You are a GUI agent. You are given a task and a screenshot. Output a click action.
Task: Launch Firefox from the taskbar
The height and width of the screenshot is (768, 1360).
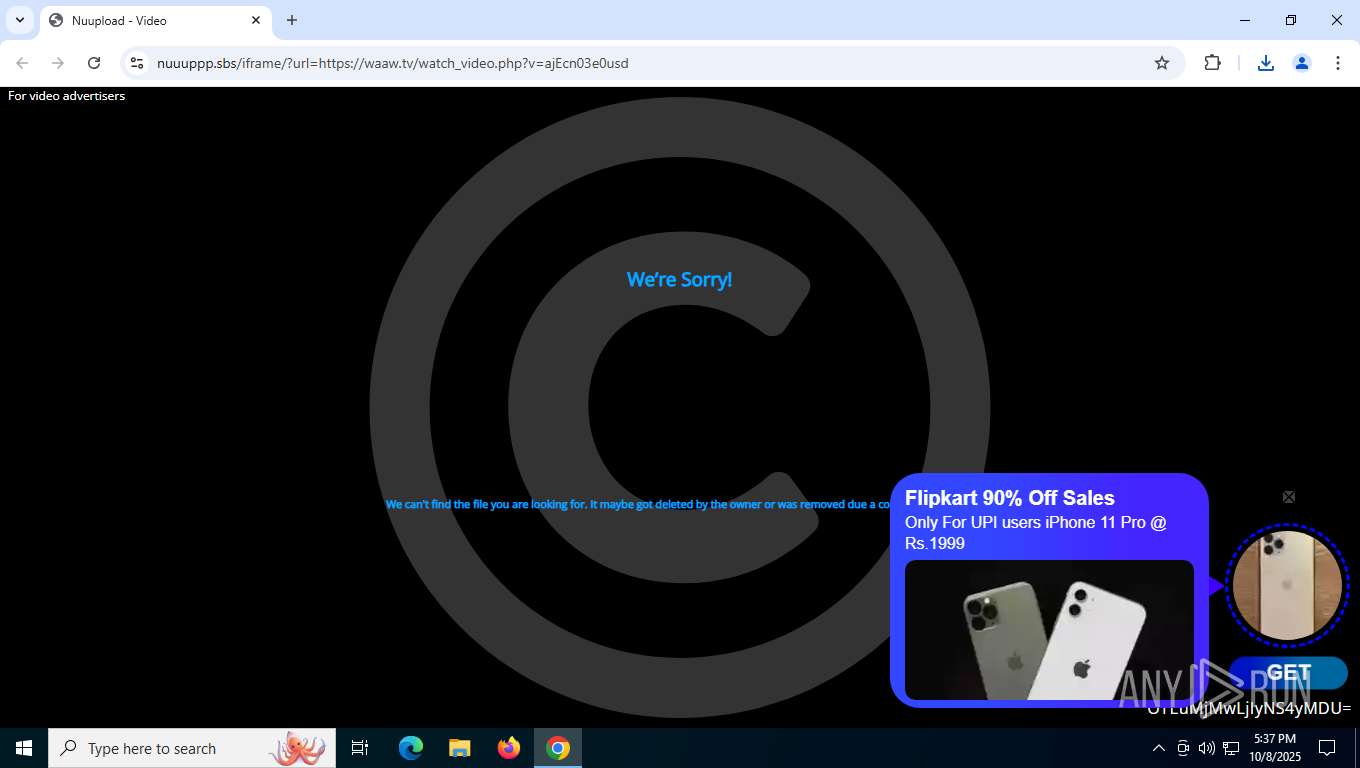coord(509,748)
